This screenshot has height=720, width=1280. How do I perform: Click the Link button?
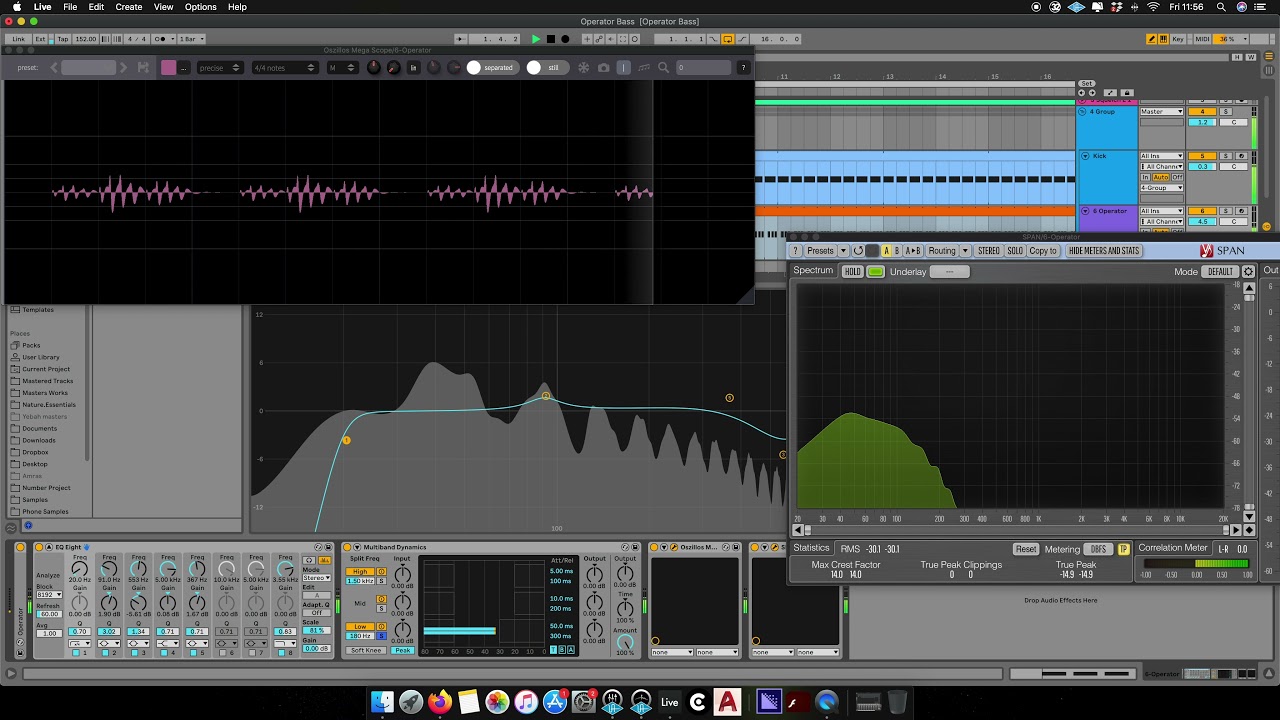(19, 39)
